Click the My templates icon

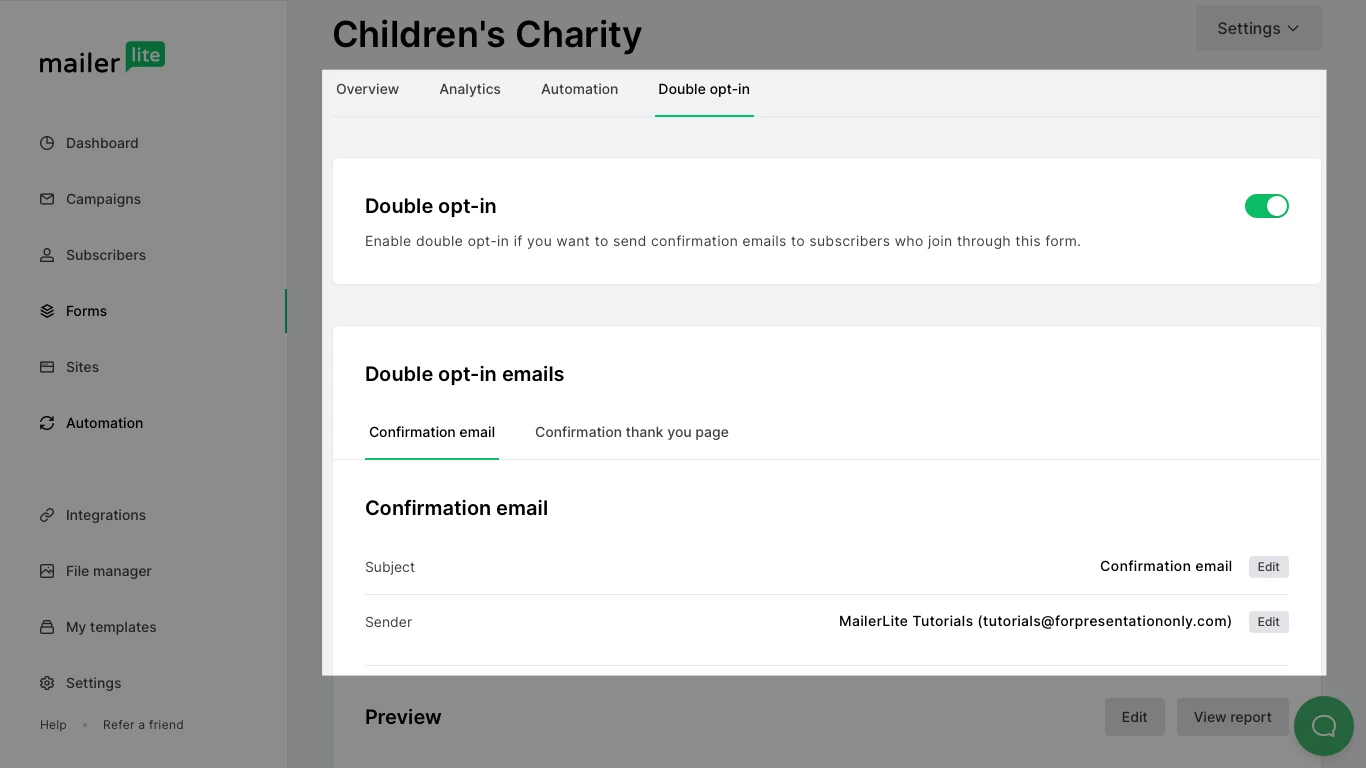47,627
